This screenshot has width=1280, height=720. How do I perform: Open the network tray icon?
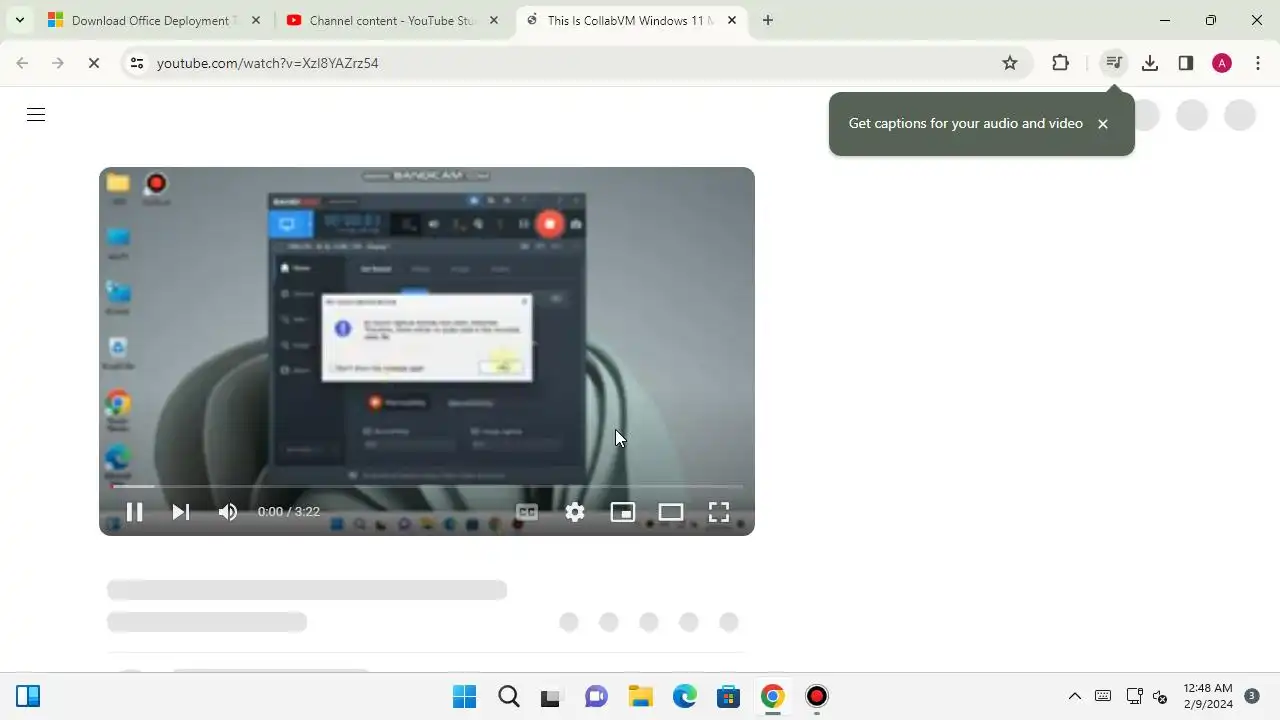coord(1134,696)
